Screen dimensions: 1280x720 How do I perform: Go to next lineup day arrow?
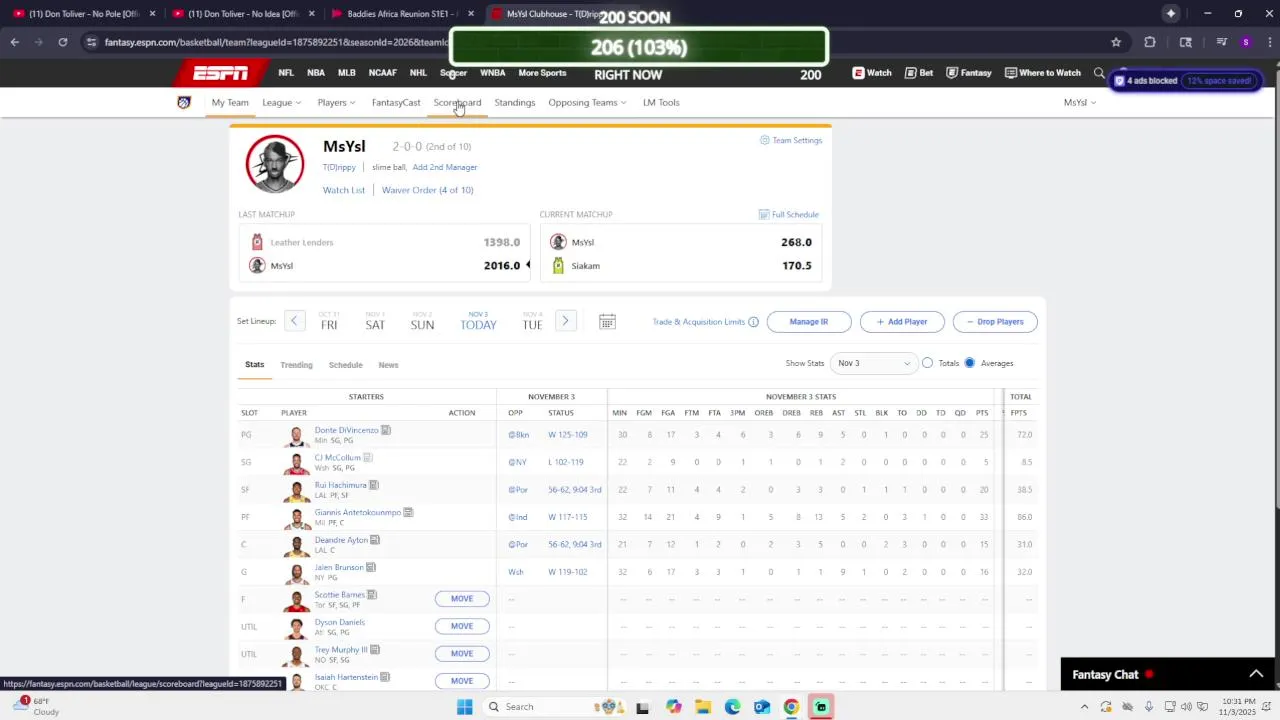[565, 321]
